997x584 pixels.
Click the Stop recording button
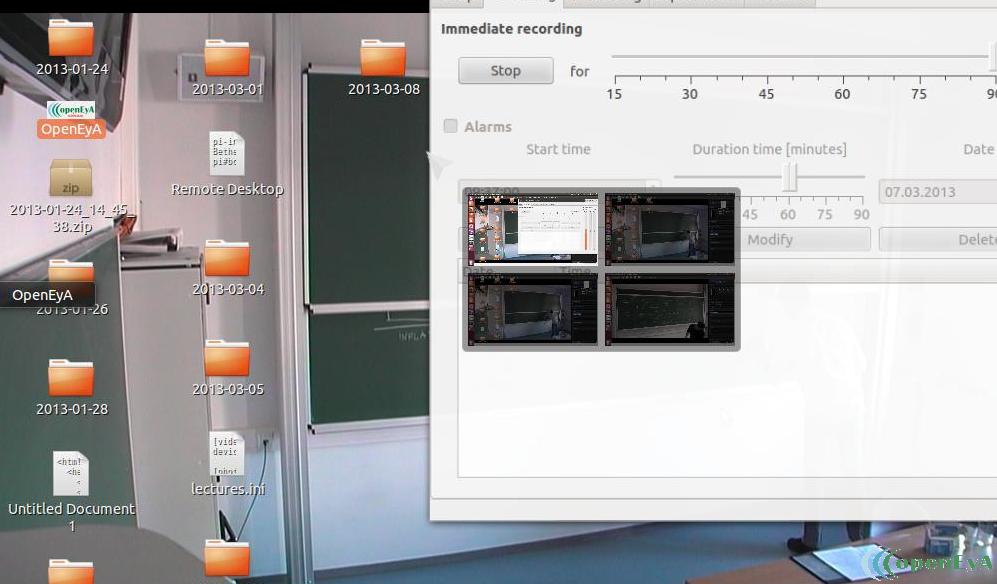click(x=505, y=71)
